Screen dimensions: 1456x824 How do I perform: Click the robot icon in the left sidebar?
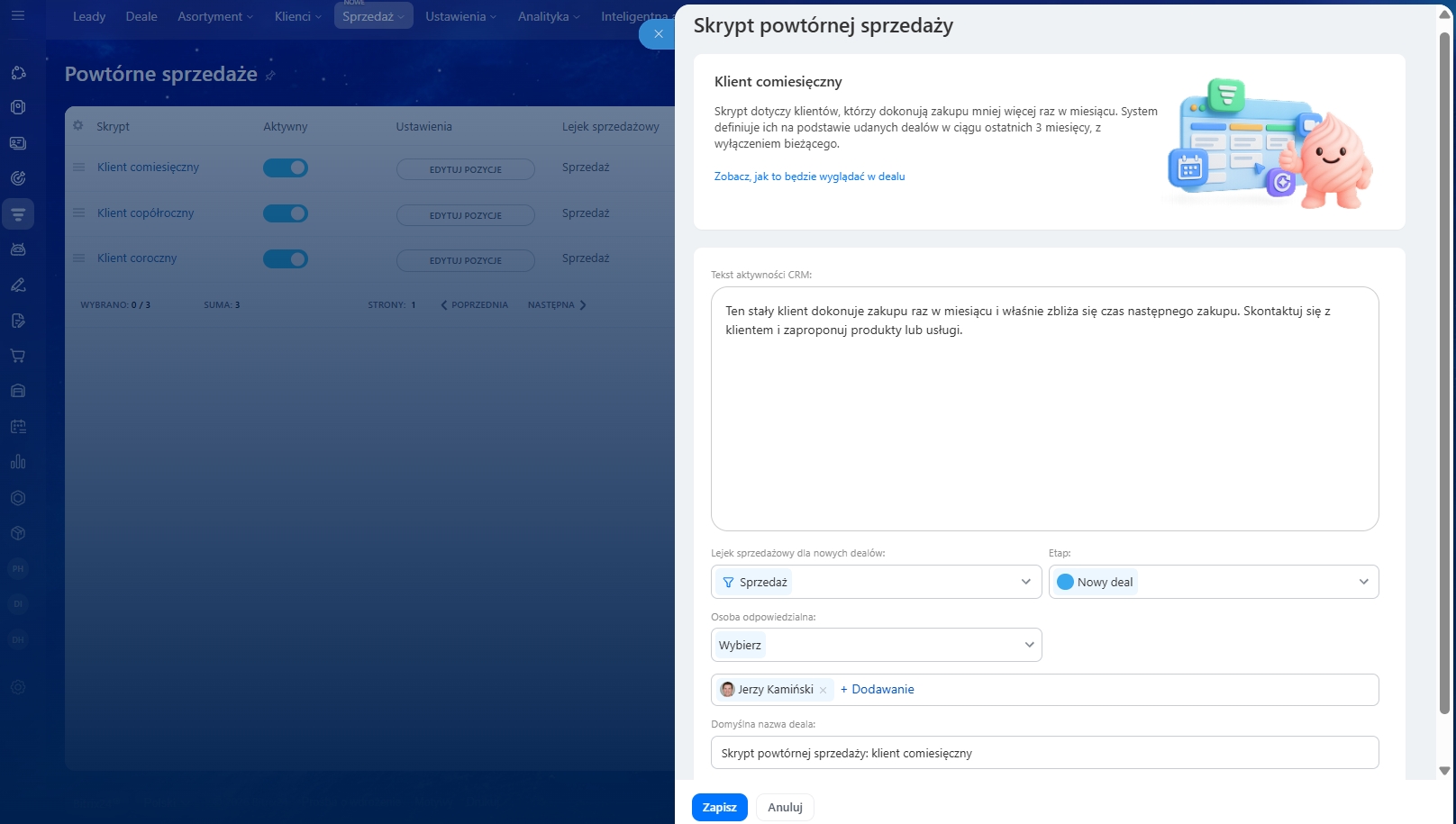(18, 249)
